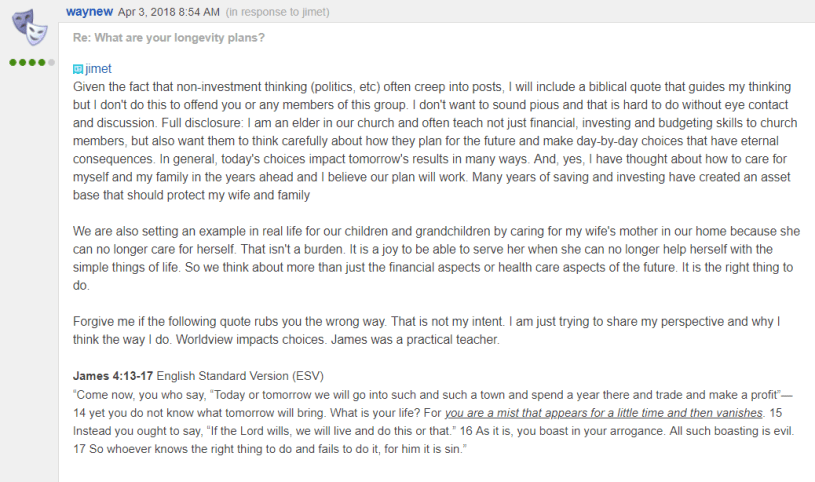The width and height of the screenshot is (815, 482).
Task: Click waynew's theater masks avatar
Action: click(x=30, y=29)
